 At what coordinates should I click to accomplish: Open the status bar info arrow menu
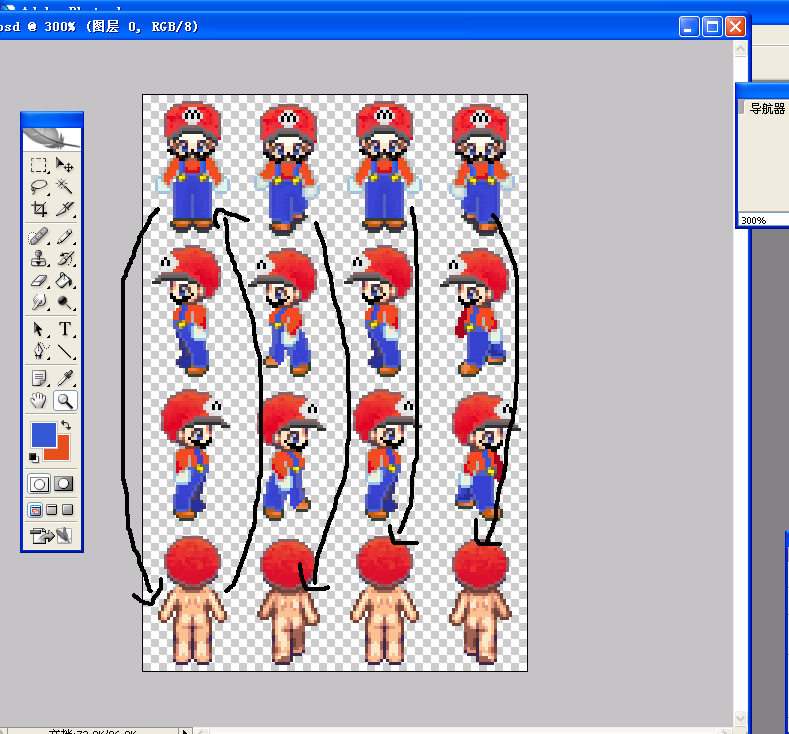[x=185, y=731]
